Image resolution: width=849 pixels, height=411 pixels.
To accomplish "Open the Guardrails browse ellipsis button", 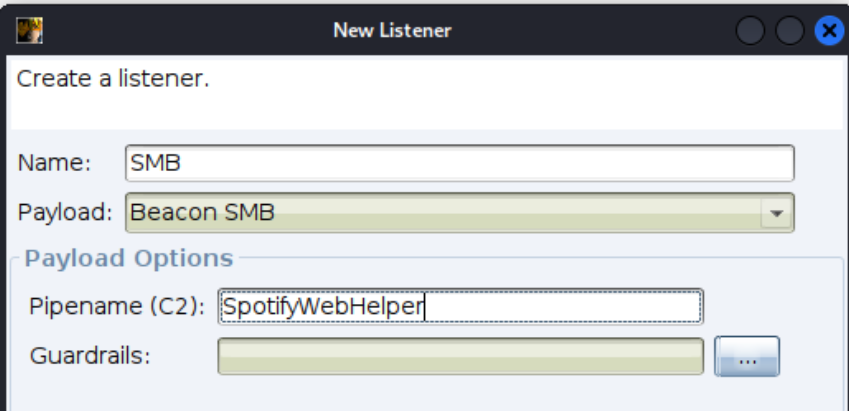I will pos(747,356).
